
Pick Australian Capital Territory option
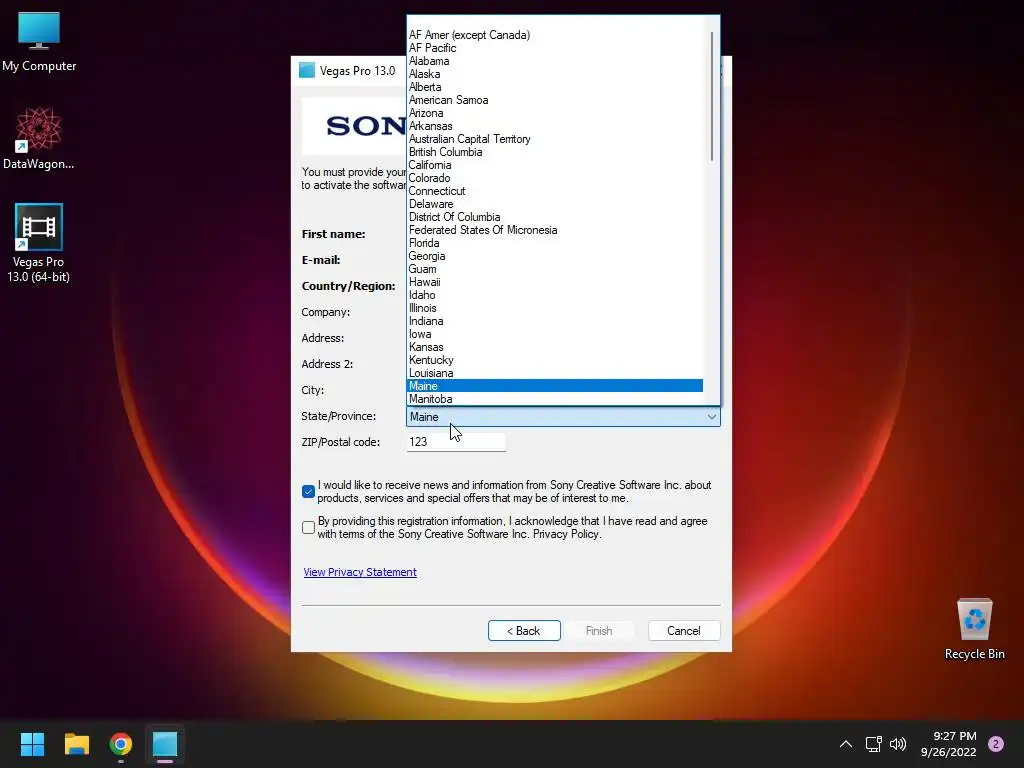[554, 139]
